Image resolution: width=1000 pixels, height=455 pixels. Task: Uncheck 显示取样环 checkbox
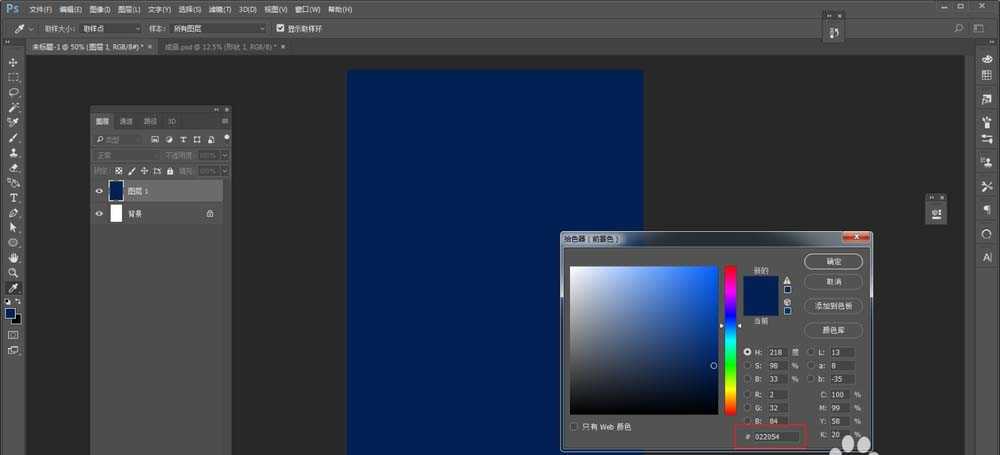pyautogui.click(x=280, y=29)
